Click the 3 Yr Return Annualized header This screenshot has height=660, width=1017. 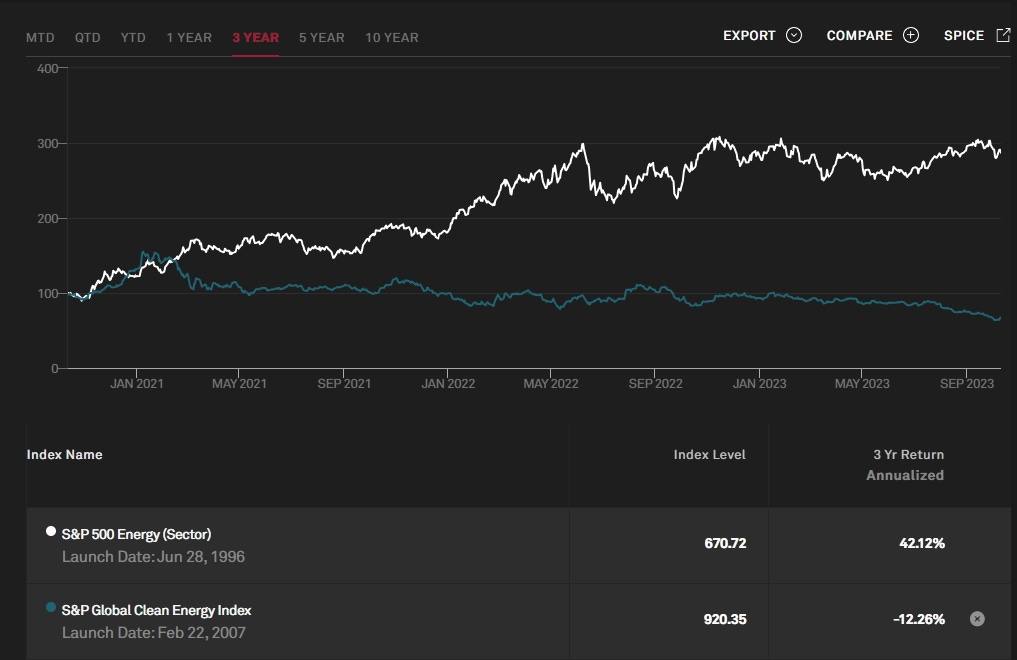905,465
